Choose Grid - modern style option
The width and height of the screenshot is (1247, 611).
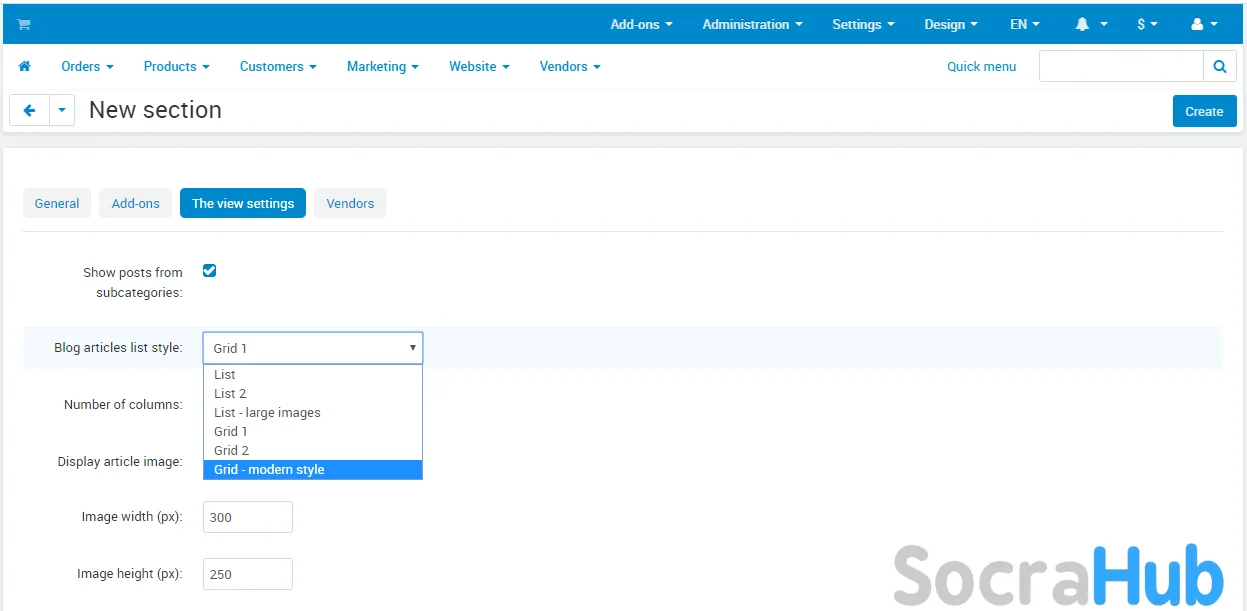coord(312,470)
